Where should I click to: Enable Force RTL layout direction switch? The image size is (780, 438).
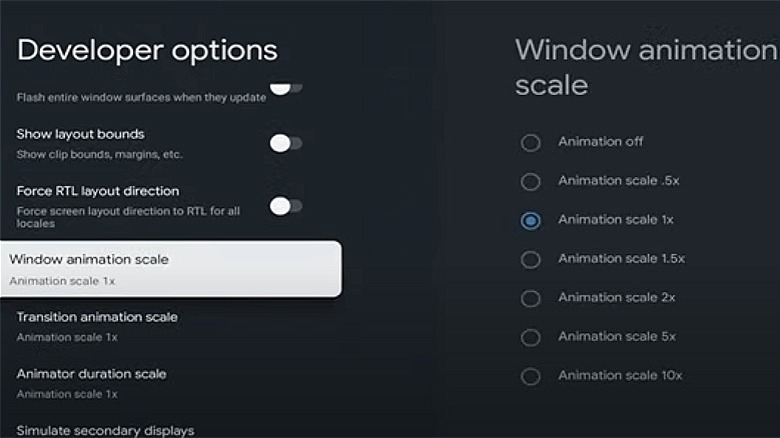tap(285, 206)
